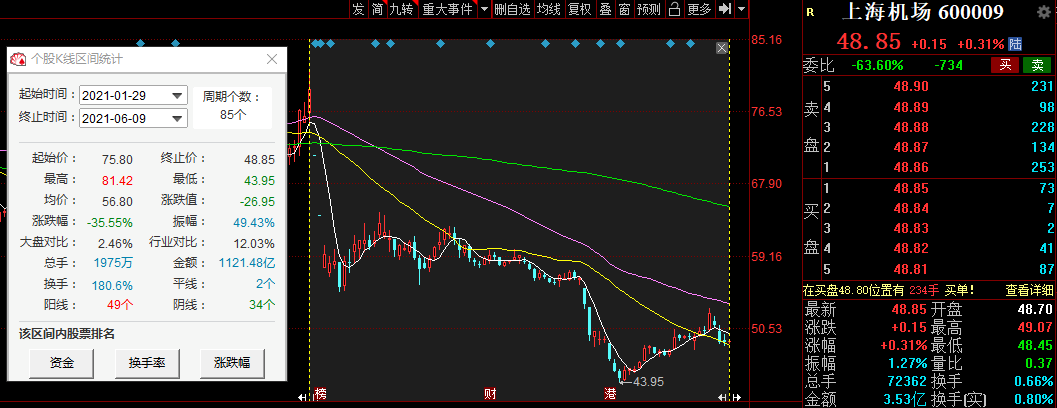Viewport: 1057px width, 408px height.
Task: Click the 48.88 sell level 3 price
Action: click(910, 127)
